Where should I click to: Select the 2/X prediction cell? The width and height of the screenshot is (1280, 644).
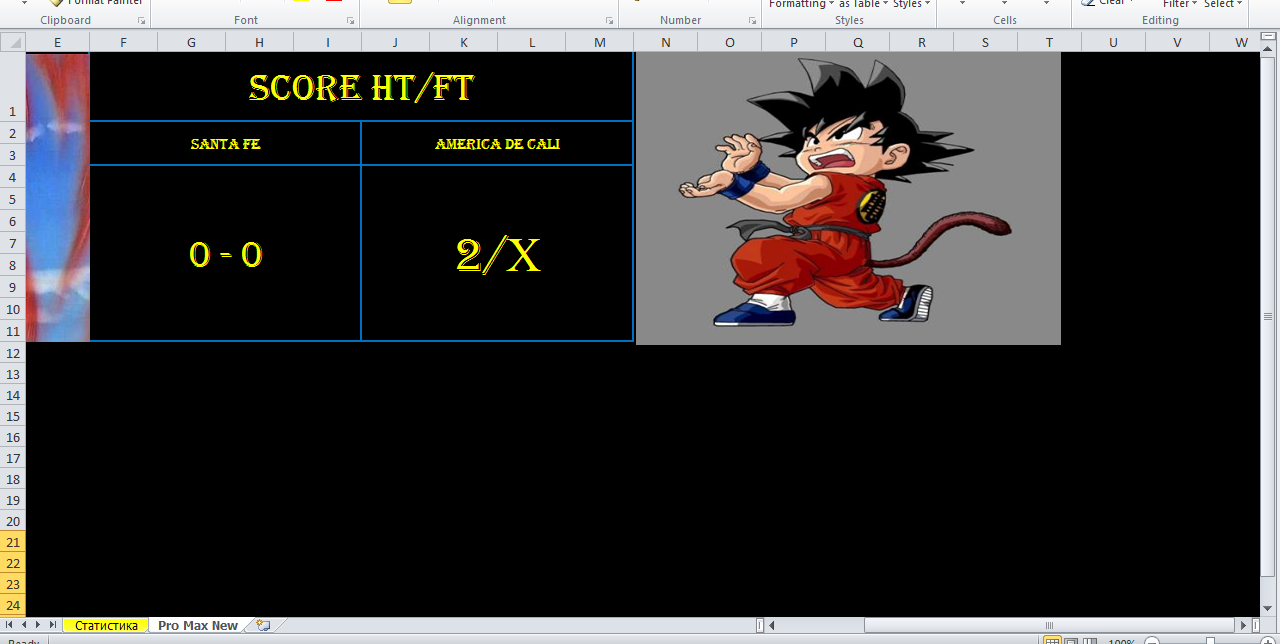point(497,254)
